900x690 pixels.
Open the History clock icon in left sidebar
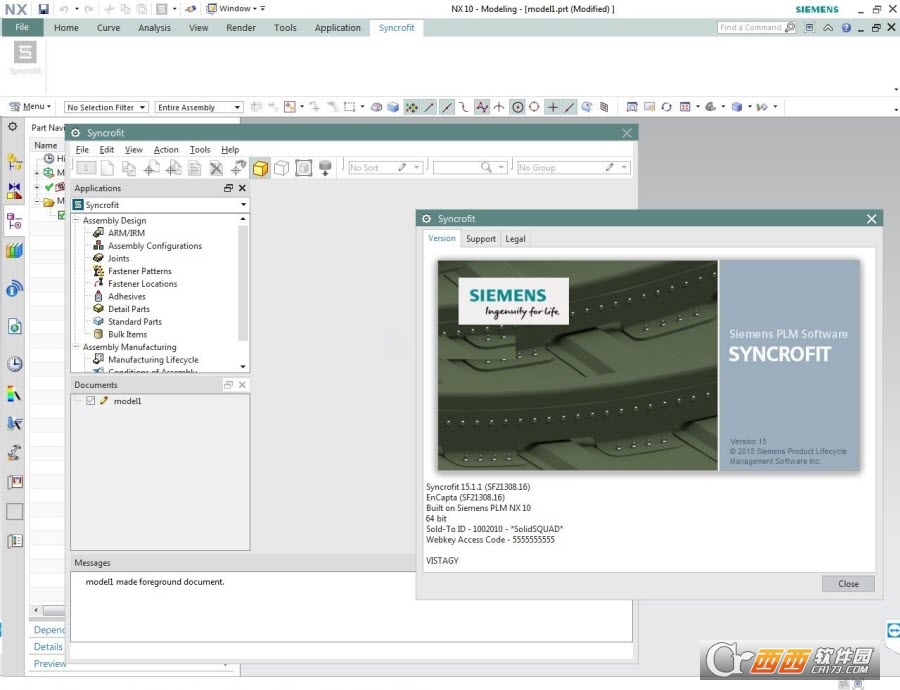click(14, 364)
